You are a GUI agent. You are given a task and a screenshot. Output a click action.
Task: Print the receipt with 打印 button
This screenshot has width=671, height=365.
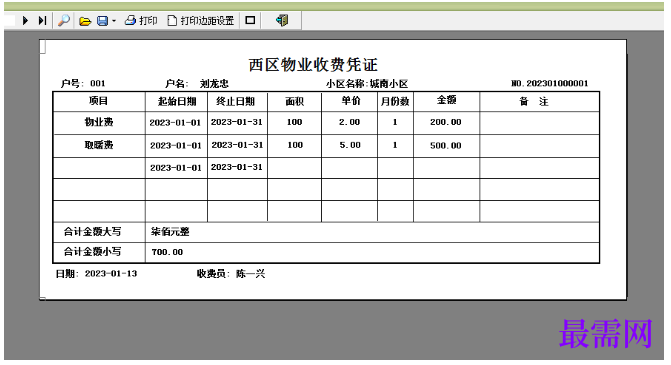pos(141,21)
